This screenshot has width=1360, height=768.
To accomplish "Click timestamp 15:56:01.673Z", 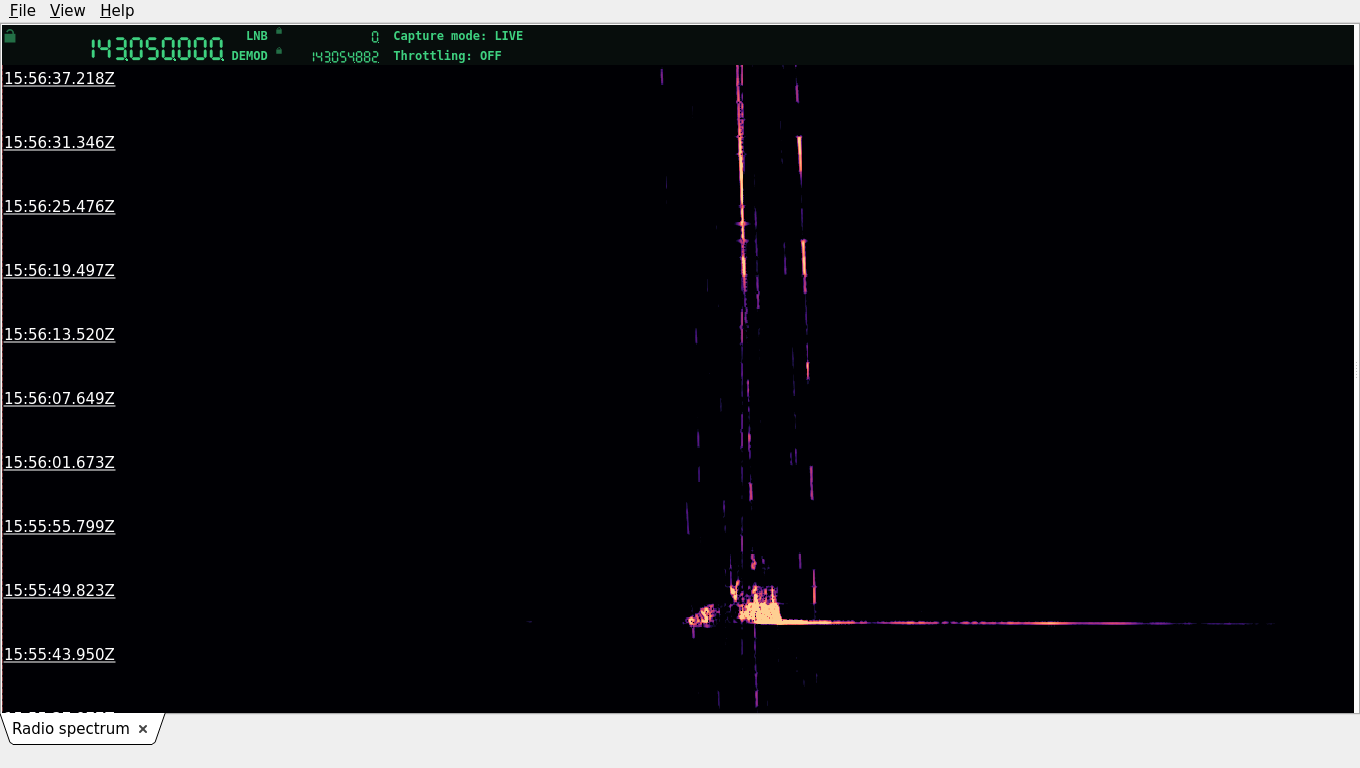I will click(59, 462).
